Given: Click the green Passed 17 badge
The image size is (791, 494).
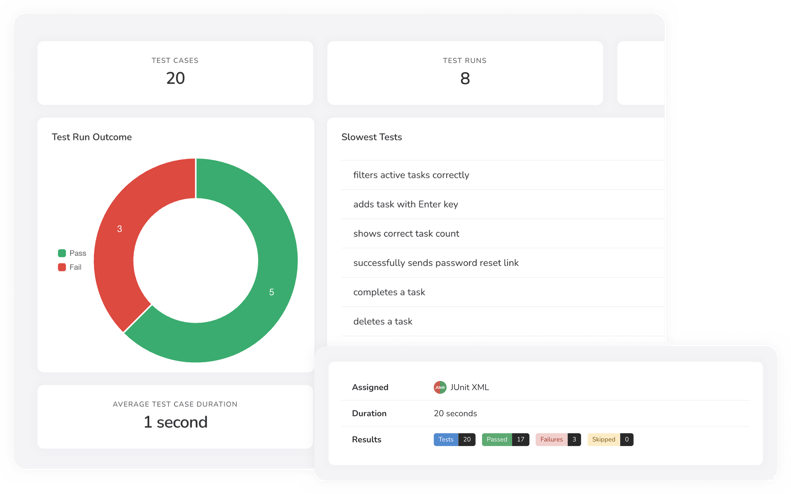Looking at the screenshot, I should point(505,439).
